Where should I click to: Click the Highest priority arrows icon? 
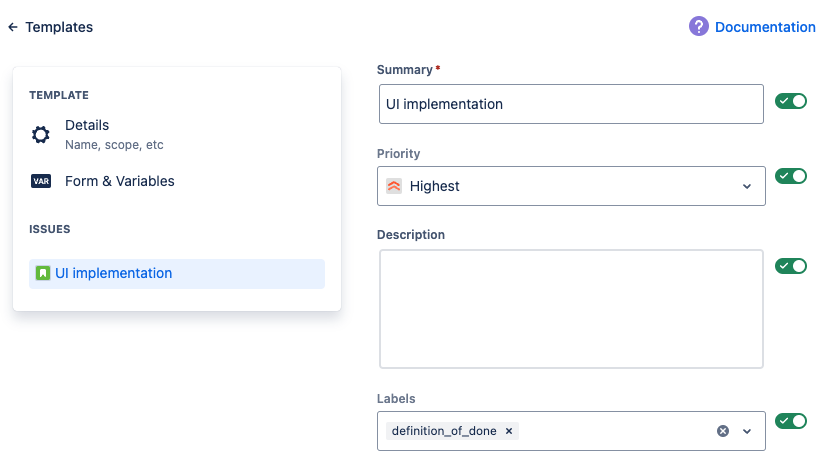pyautogui.click(x=394, y=186)
